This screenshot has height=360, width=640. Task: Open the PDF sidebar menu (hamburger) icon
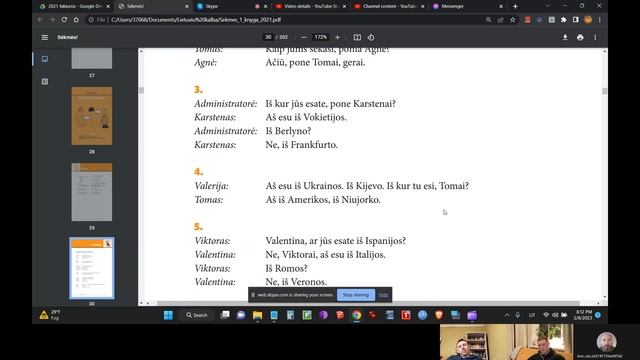coord(44,37)
